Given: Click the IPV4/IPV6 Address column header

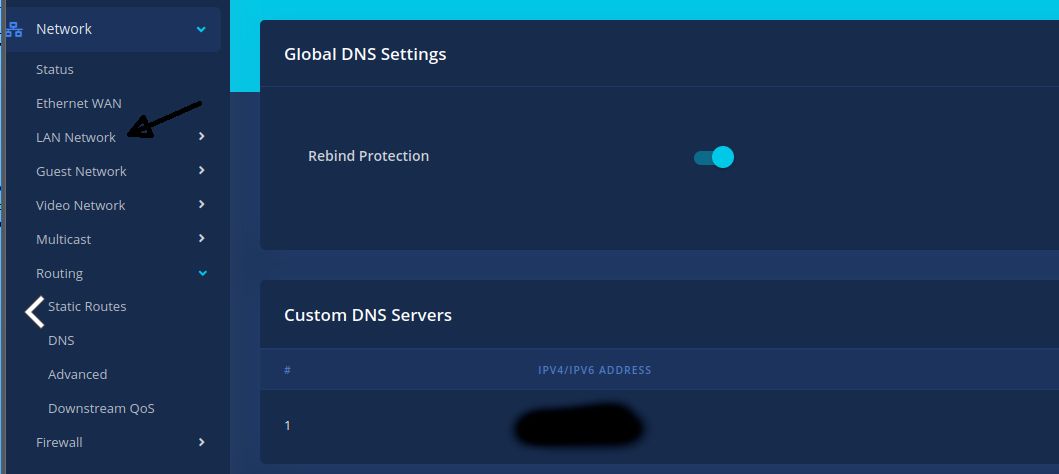Looking at the screenshot, I should point(594,371).
